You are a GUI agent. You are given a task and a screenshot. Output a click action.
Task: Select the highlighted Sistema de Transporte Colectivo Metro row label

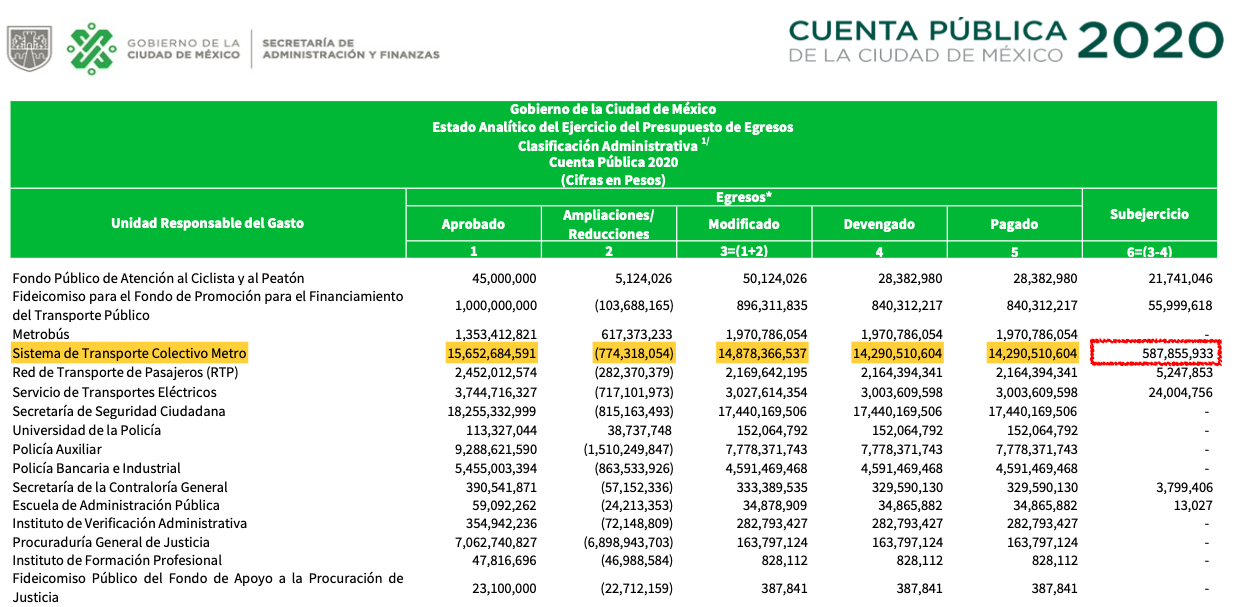[x=129, y=353]
